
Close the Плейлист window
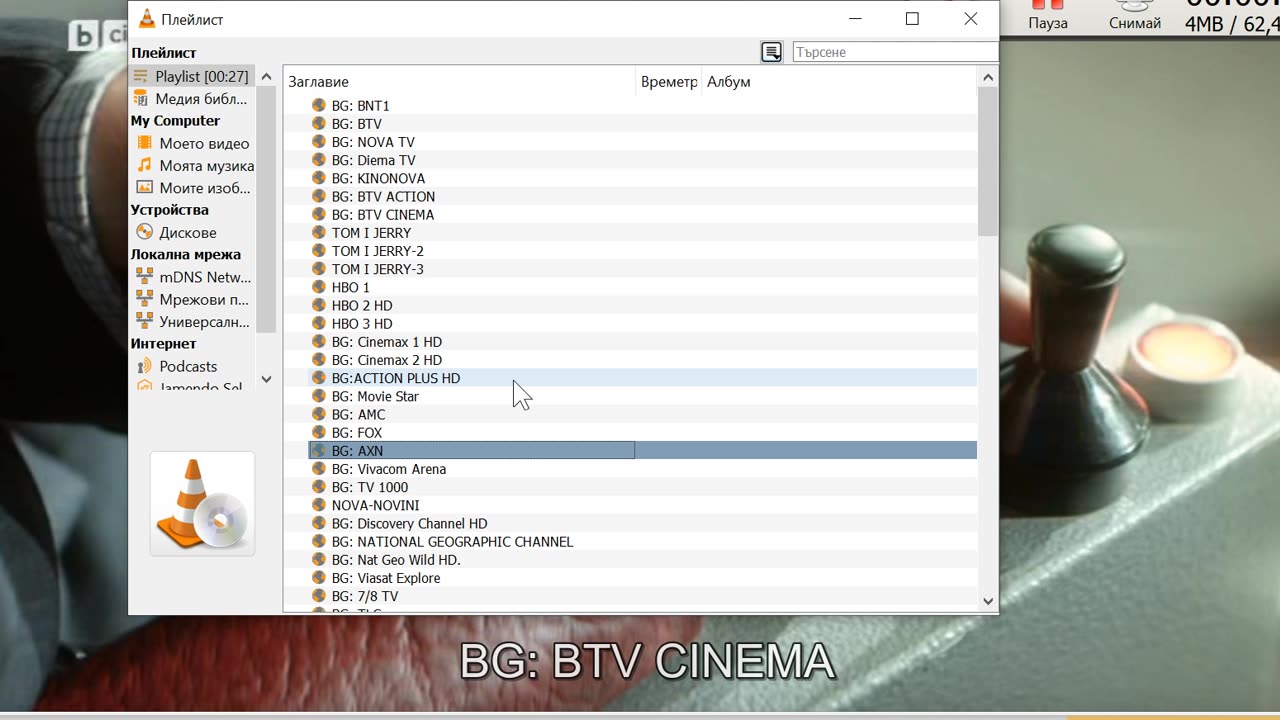[970, 19]
